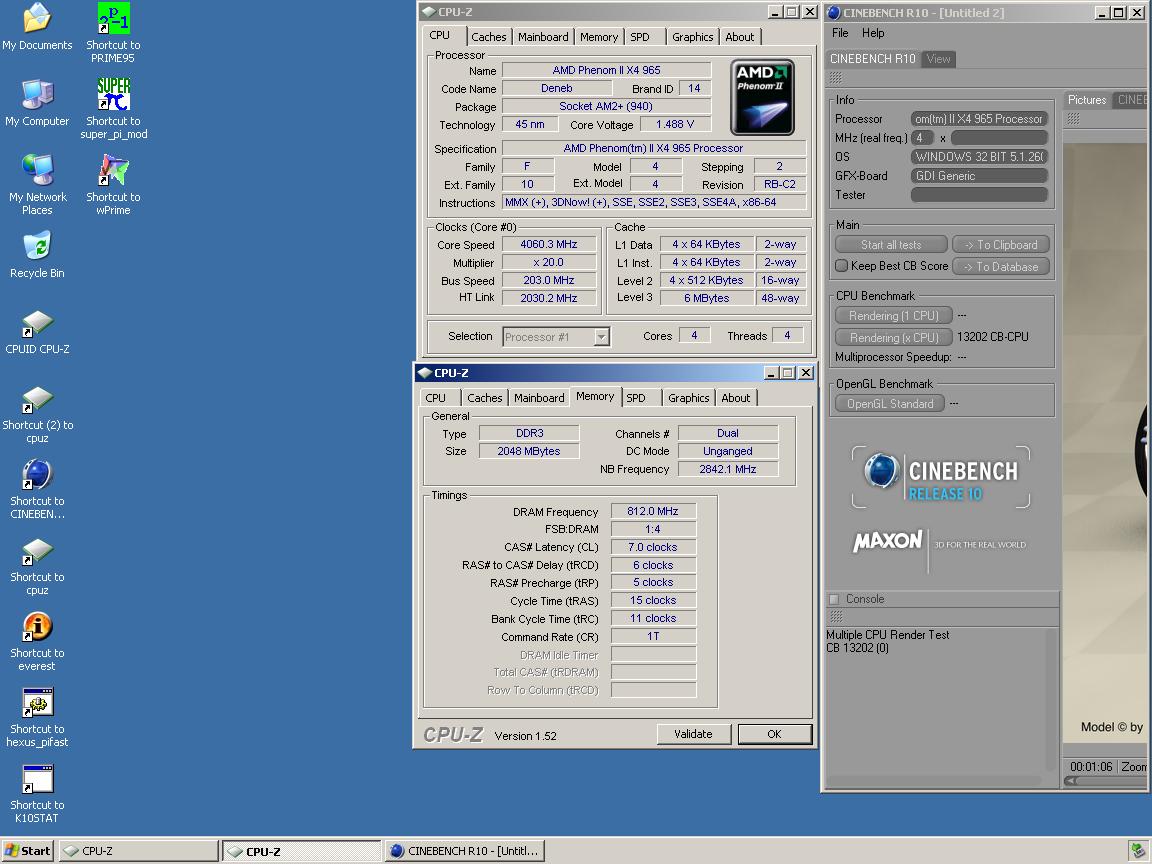The image size is (1152, 864).
Task: Open the super_pi_mod desktop shortcut
Action: coord(113,95)
